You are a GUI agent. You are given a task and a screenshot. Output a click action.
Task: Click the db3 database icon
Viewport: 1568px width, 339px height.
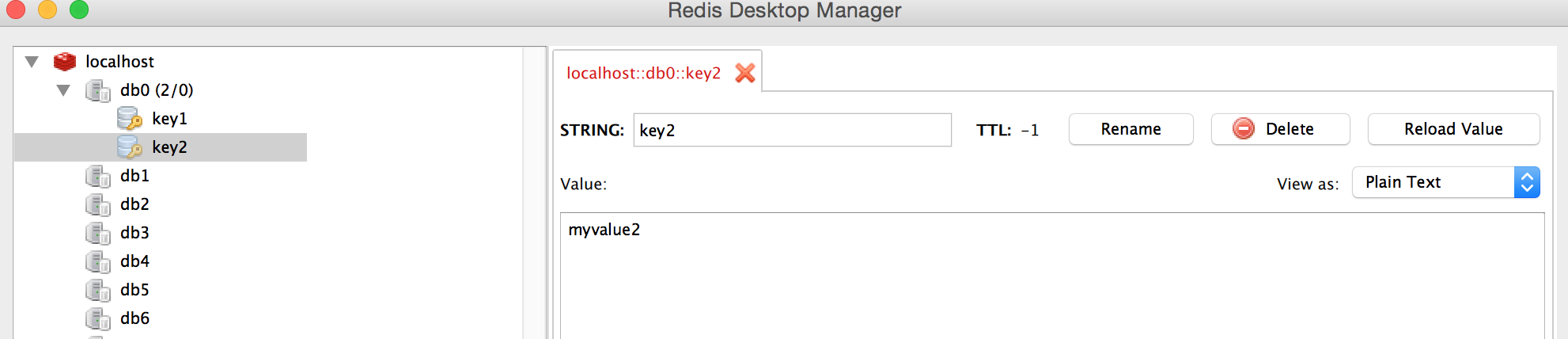(x=98, y=233)
